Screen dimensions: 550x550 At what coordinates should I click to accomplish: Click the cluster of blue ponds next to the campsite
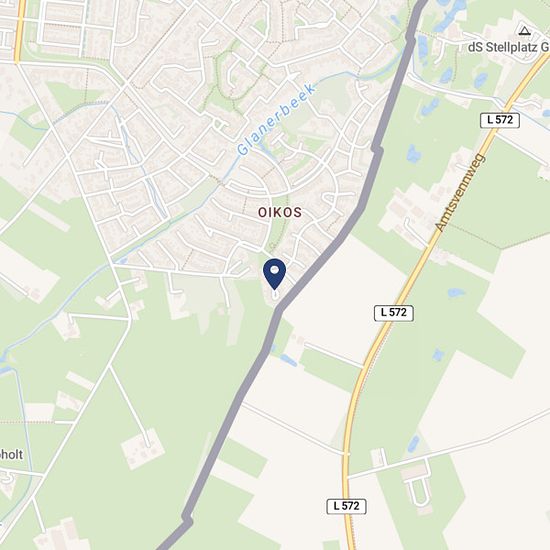(447, 14)
